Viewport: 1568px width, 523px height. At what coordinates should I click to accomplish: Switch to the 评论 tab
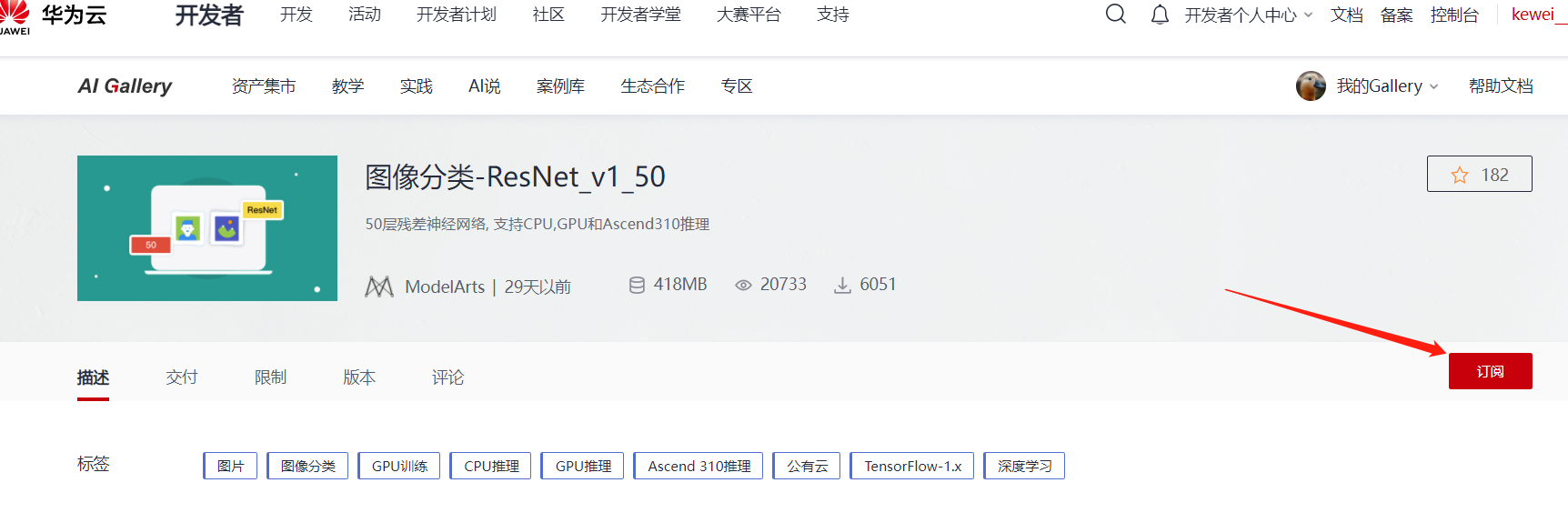(447, 377)
